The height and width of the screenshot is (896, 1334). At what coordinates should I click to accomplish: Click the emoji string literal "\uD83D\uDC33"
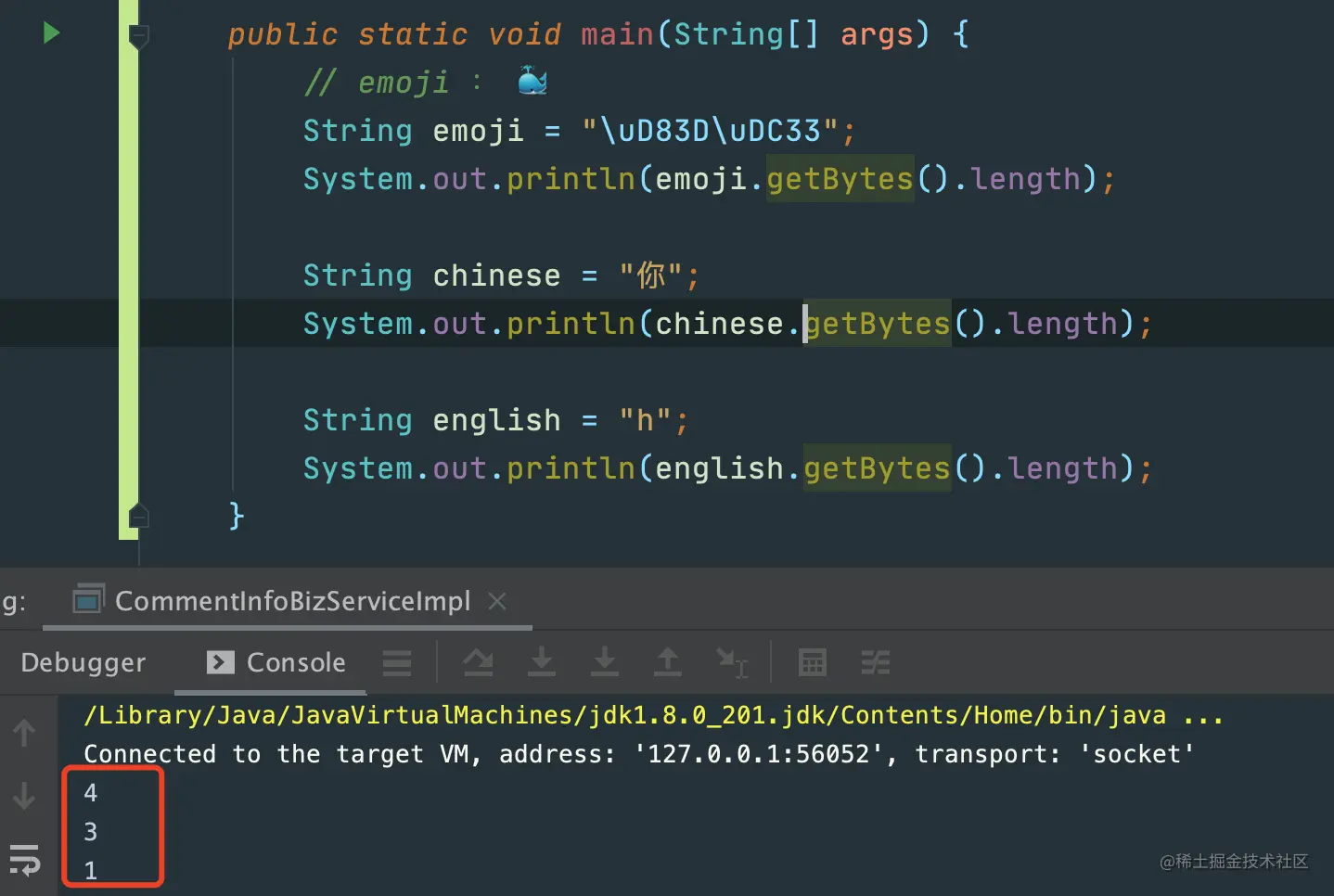(710, 131)
